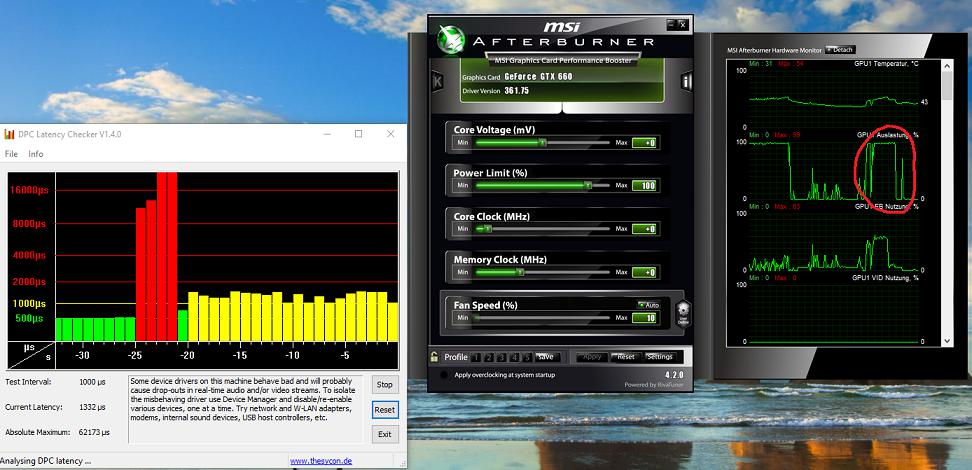The height and width of the screenshot is (470, 972).
Task: Open the File menu in DPC Latency Checker
Action: coord(11,154)
